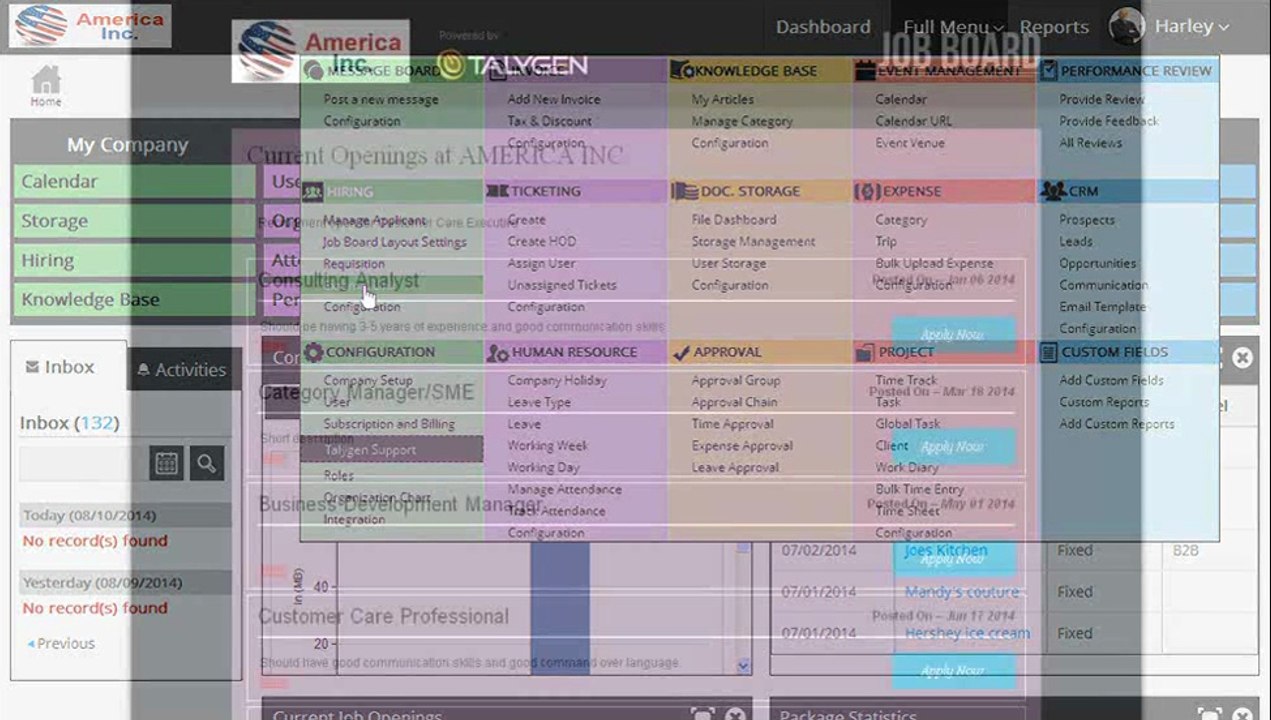Click the Performance Review section icon

coord(1049,71)
